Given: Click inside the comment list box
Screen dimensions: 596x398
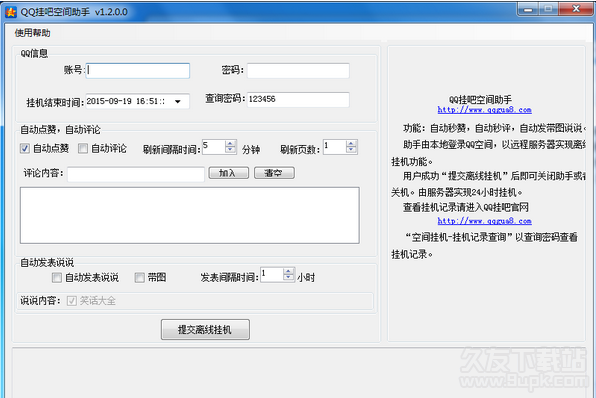Looking at the screenshot, I should point(190,215).
